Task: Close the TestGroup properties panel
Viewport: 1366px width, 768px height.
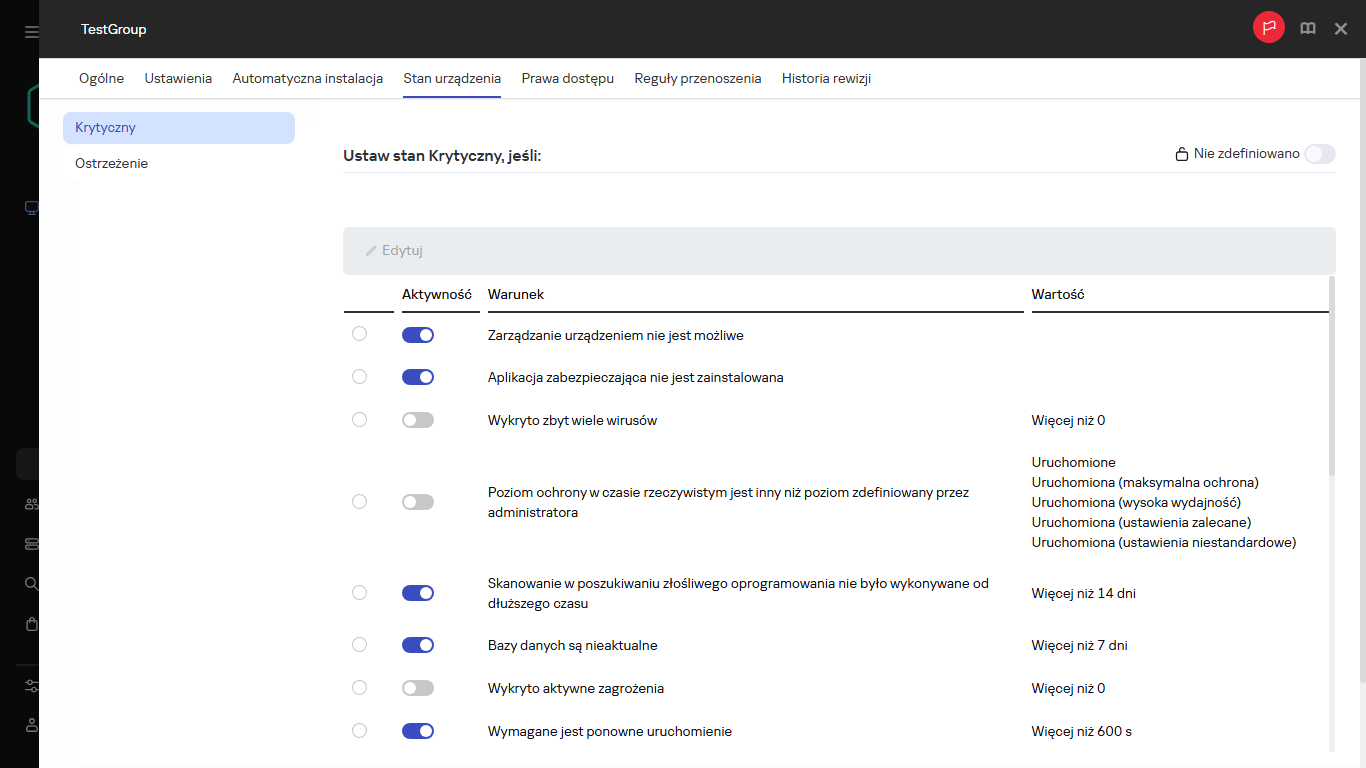Action: pos(1341,29)
